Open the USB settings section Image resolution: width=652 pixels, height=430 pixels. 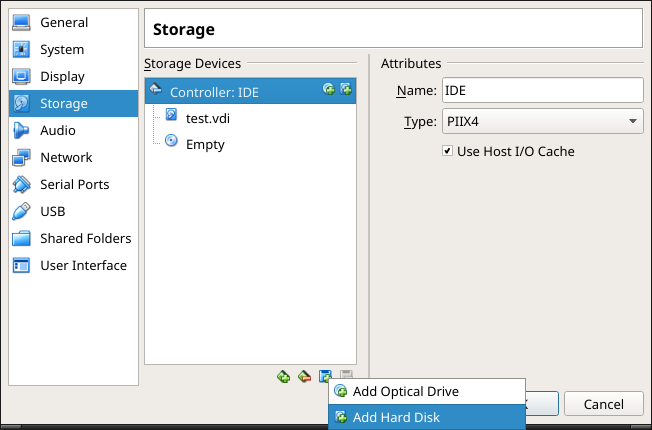[x=52, y=211]
